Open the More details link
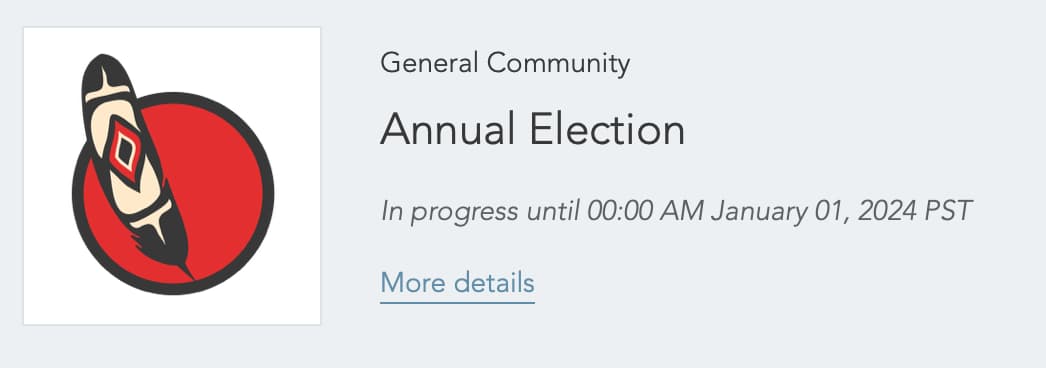Viewport: 1046px width, 368px height. [458, 283]
